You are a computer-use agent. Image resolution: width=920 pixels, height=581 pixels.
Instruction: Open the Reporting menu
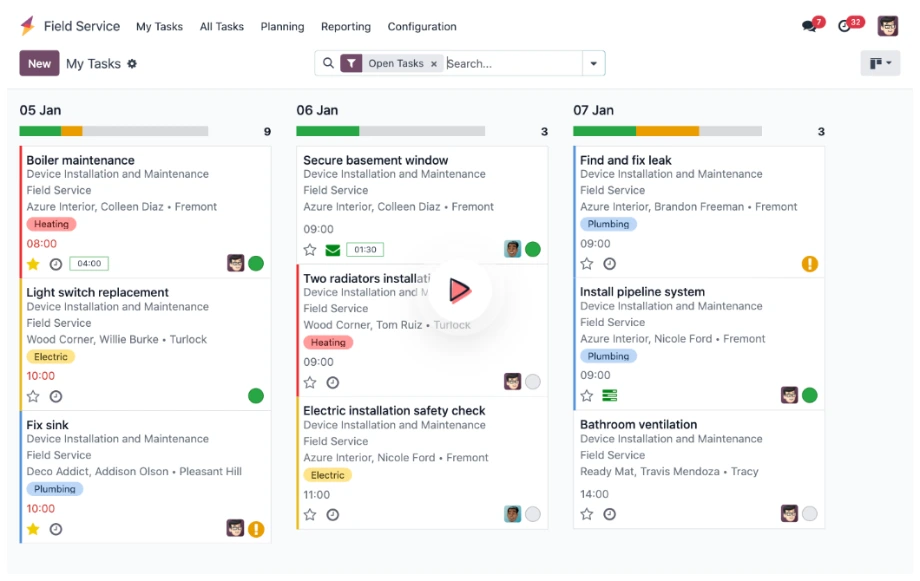point(345,27)
